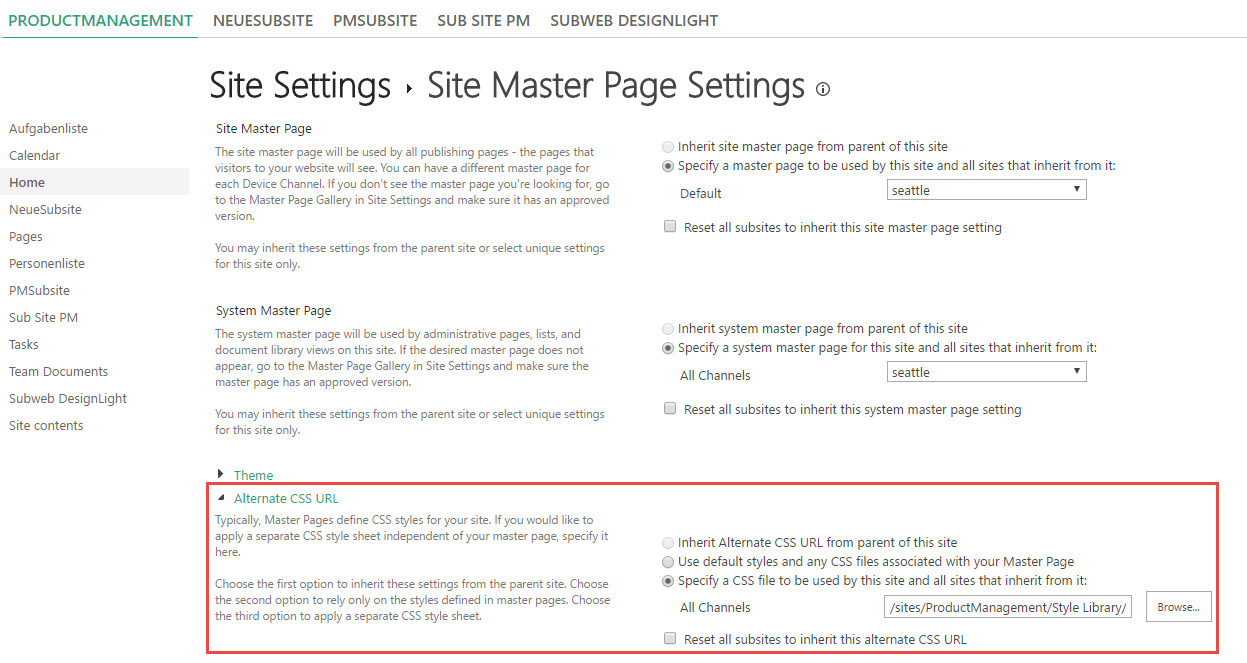1247x663 pixels.
Task: Open Subweb DesignLight in the left sidebar
Action: coord(68,399)
